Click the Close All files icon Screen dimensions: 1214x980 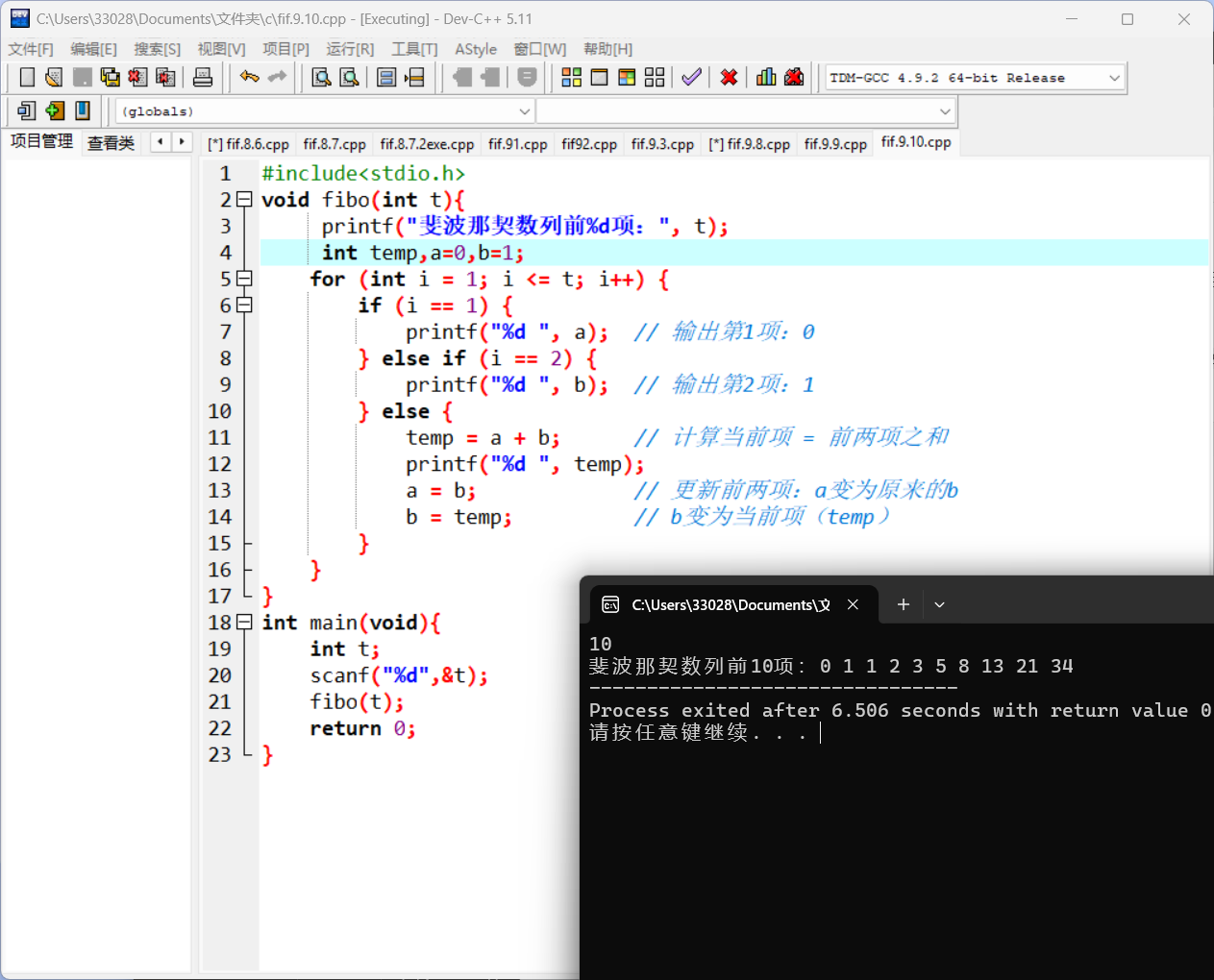pyautogui.click(x=165, y=78)
